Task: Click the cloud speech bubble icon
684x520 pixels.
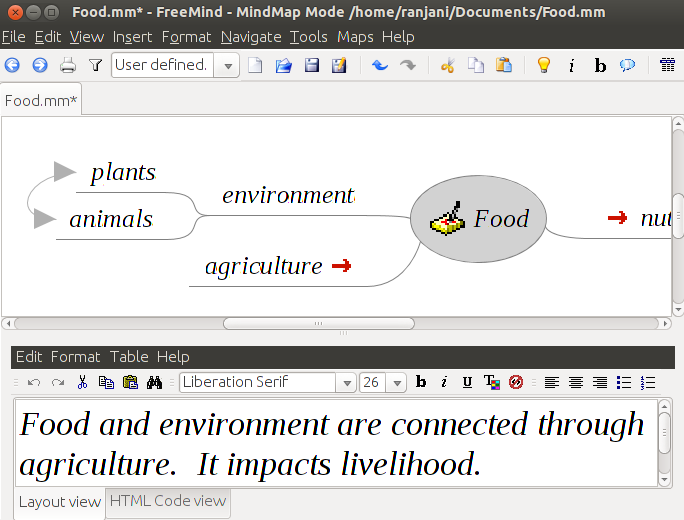Action: 627,65
